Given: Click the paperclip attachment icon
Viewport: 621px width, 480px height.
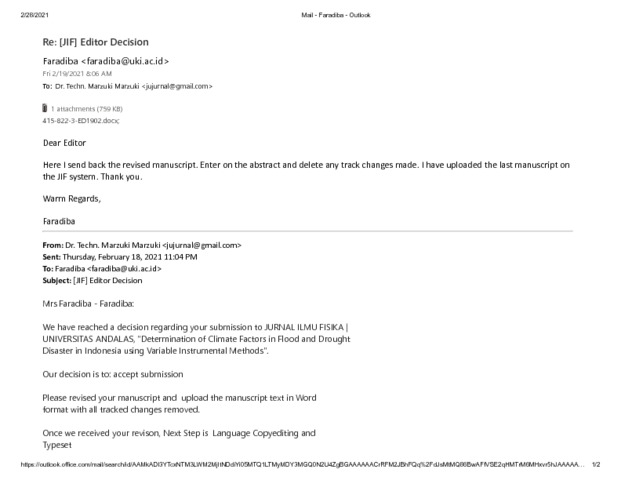Looking at the screenshot, I should 45,108.
